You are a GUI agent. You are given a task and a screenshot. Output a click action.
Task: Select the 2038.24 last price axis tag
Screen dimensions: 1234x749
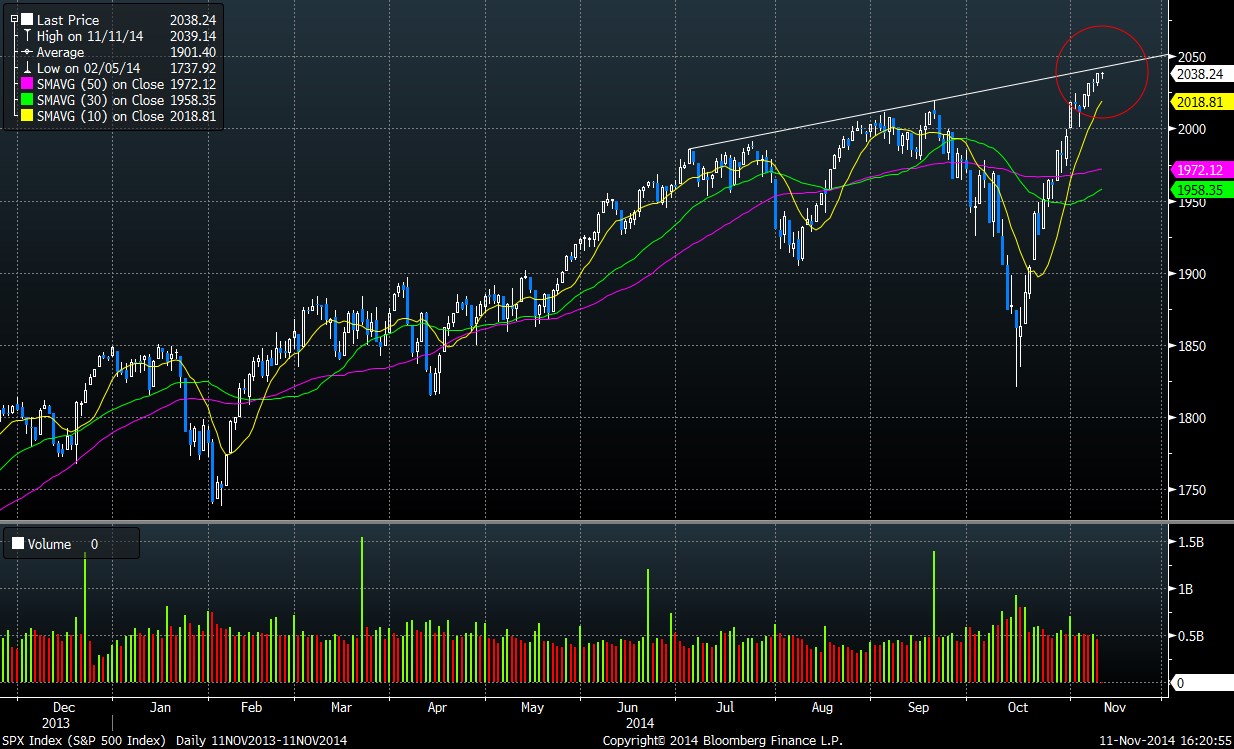[x=1198, y=74]
